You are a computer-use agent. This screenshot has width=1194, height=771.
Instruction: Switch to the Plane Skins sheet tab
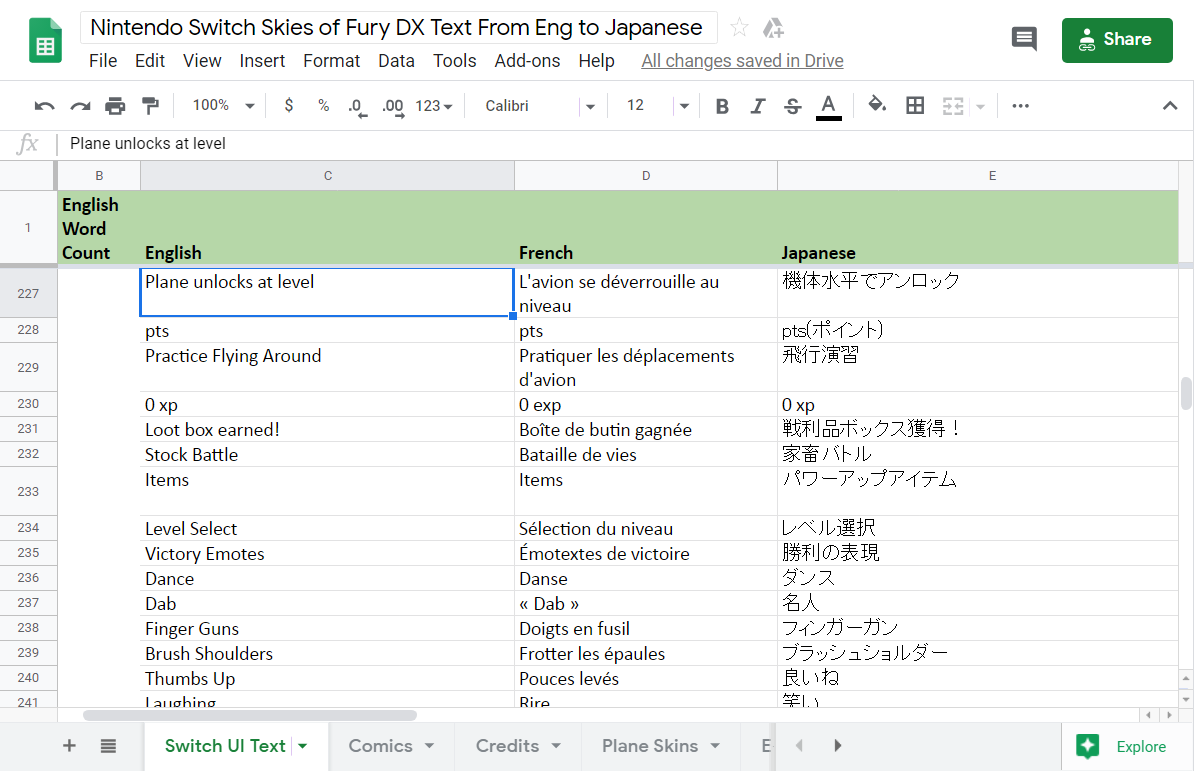[650, 746]
